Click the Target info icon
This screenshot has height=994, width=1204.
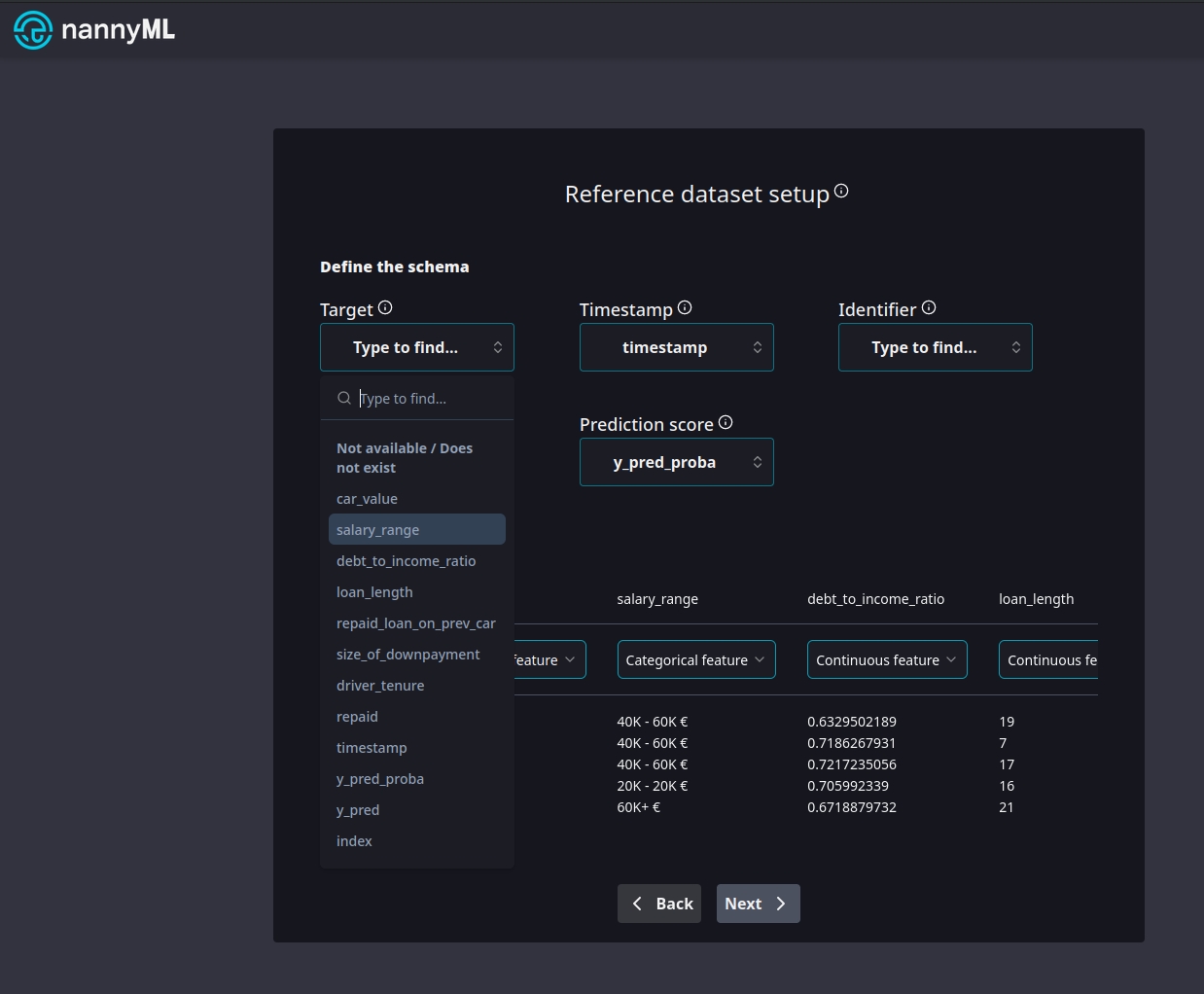[x=385, y=308]
